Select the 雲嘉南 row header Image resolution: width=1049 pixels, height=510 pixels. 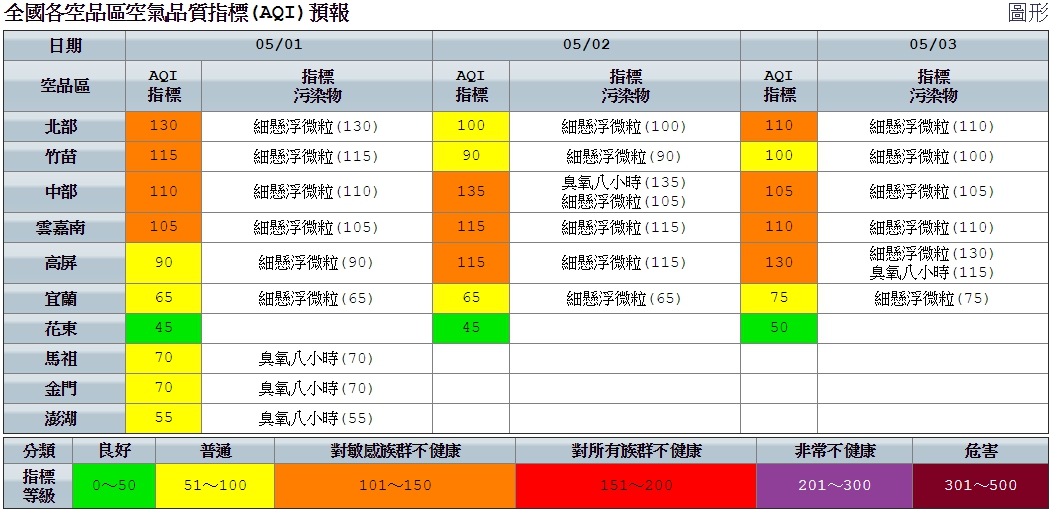(65, 228)
